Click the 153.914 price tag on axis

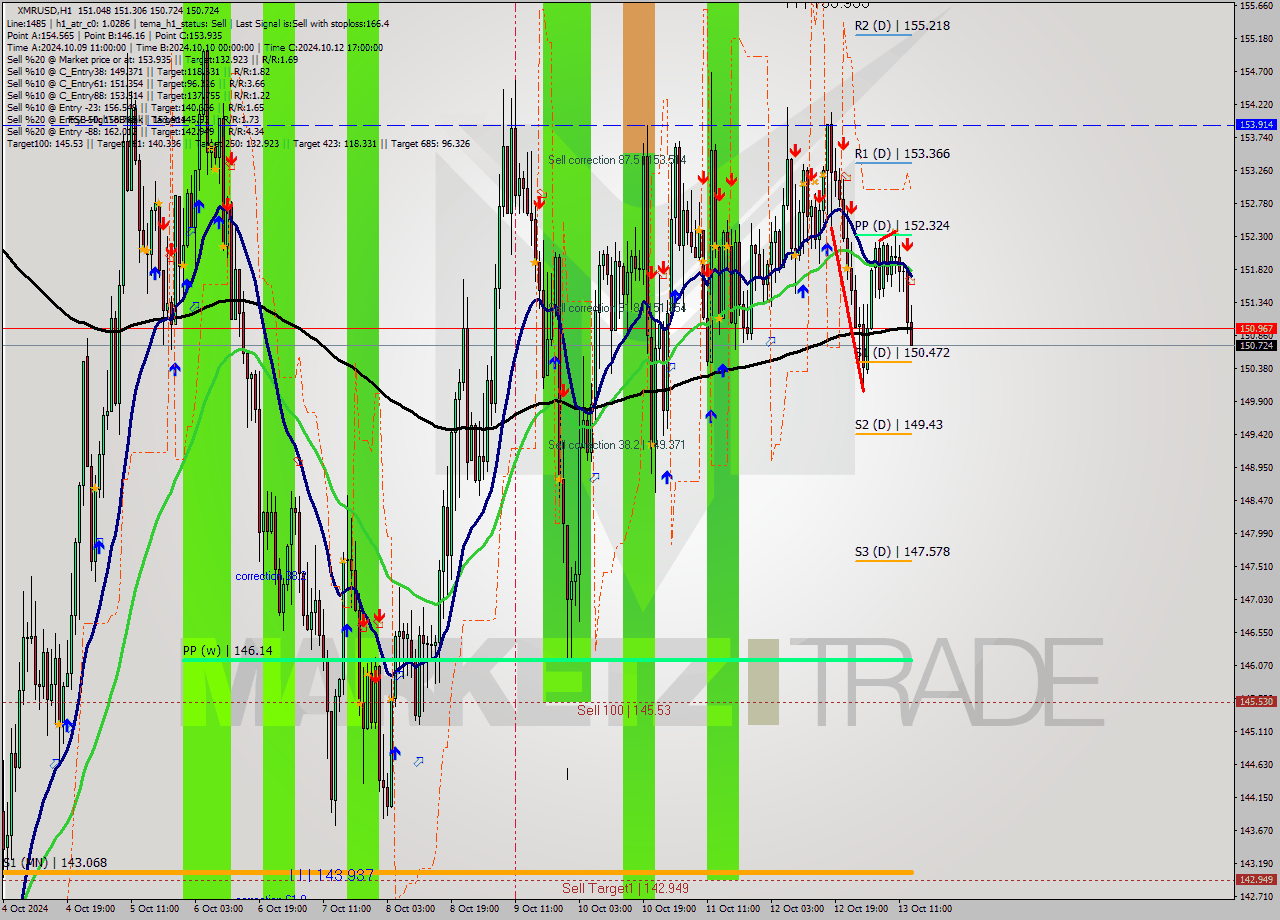(1256, 125)
